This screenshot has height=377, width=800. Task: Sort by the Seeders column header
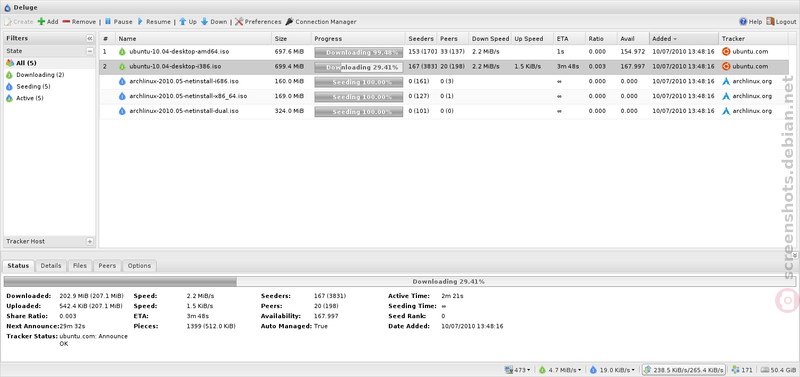421,39
